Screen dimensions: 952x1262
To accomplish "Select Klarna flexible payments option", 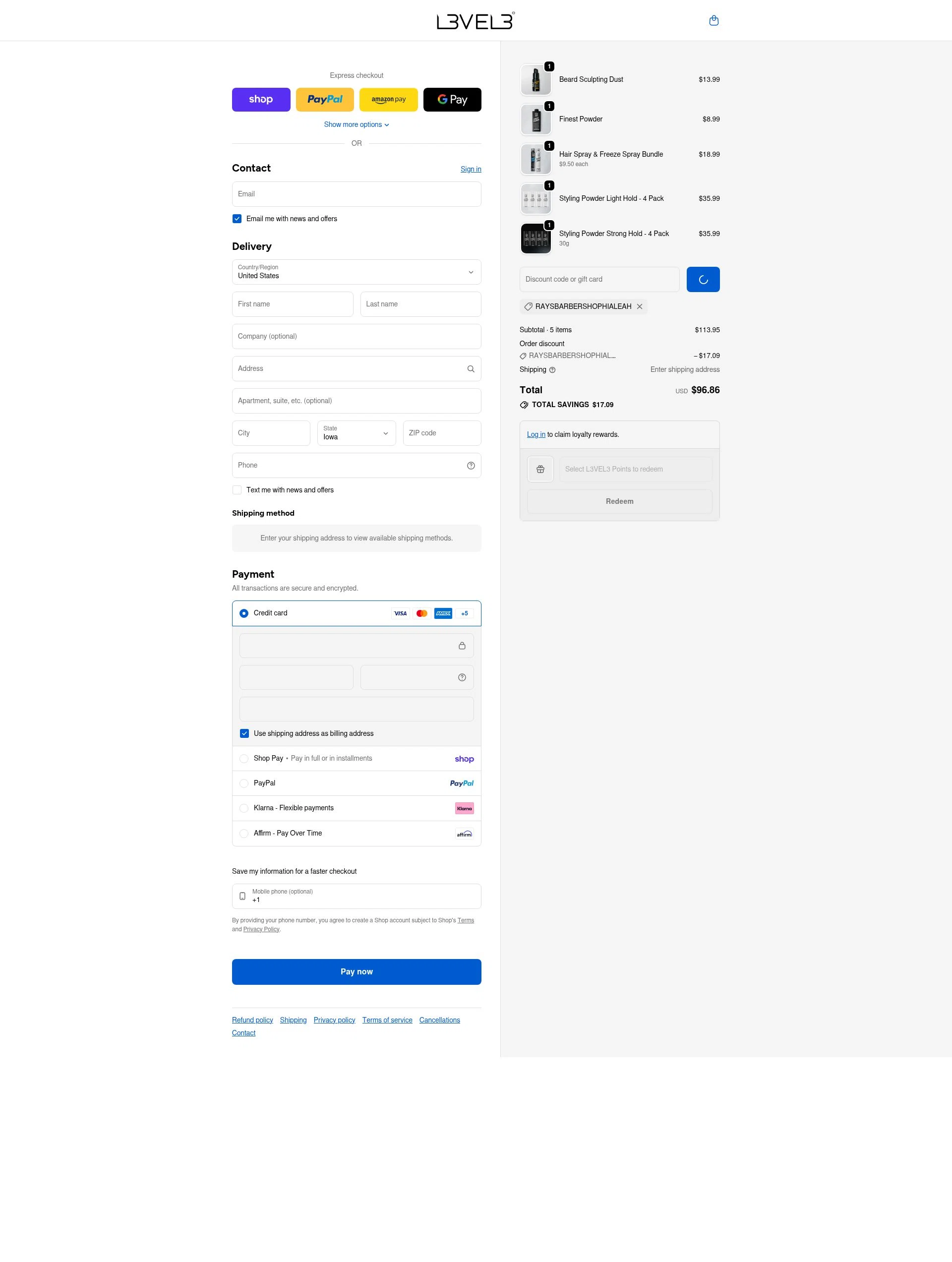I will click(244, 808).
